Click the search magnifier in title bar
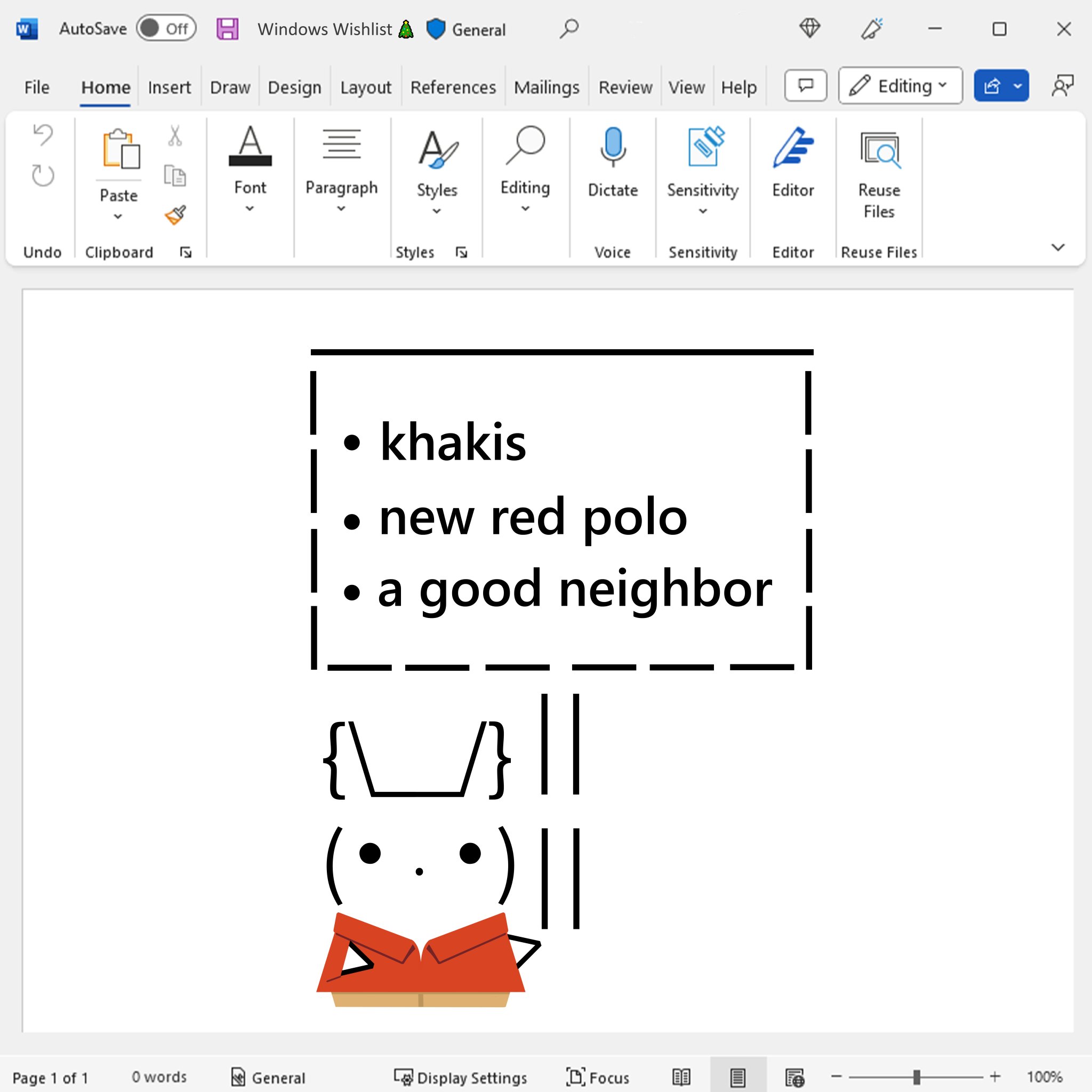The width and height of the screenshot is (1092, 1092). (x=569, y=29)
